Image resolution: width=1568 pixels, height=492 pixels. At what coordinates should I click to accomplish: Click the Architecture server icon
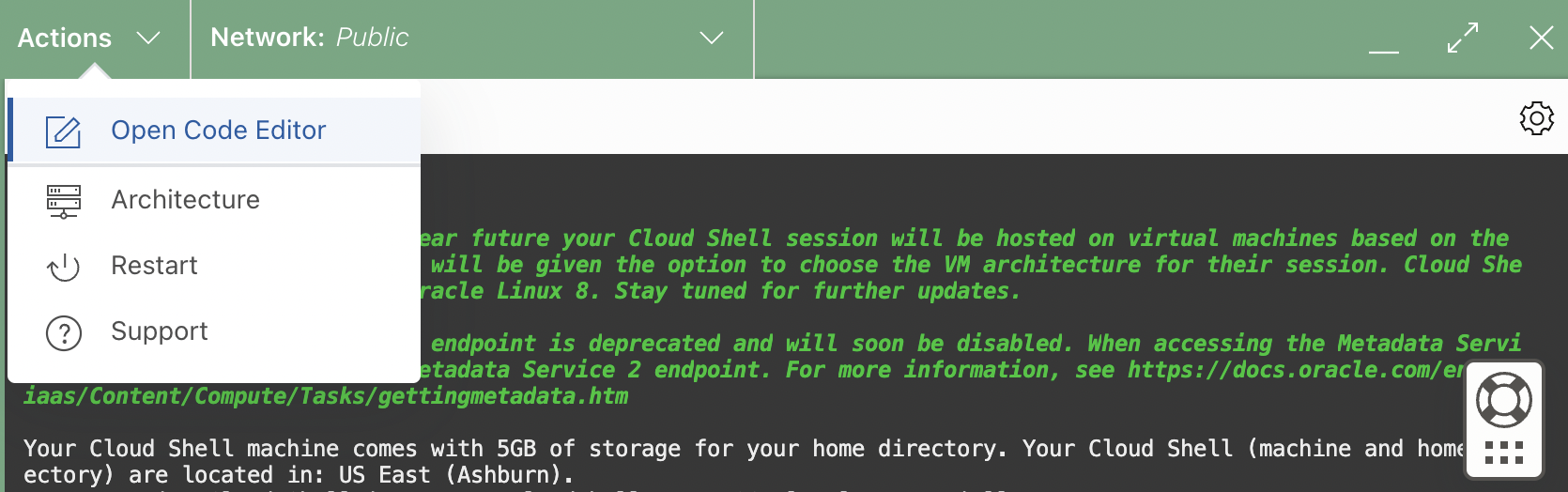coord(64,201)
